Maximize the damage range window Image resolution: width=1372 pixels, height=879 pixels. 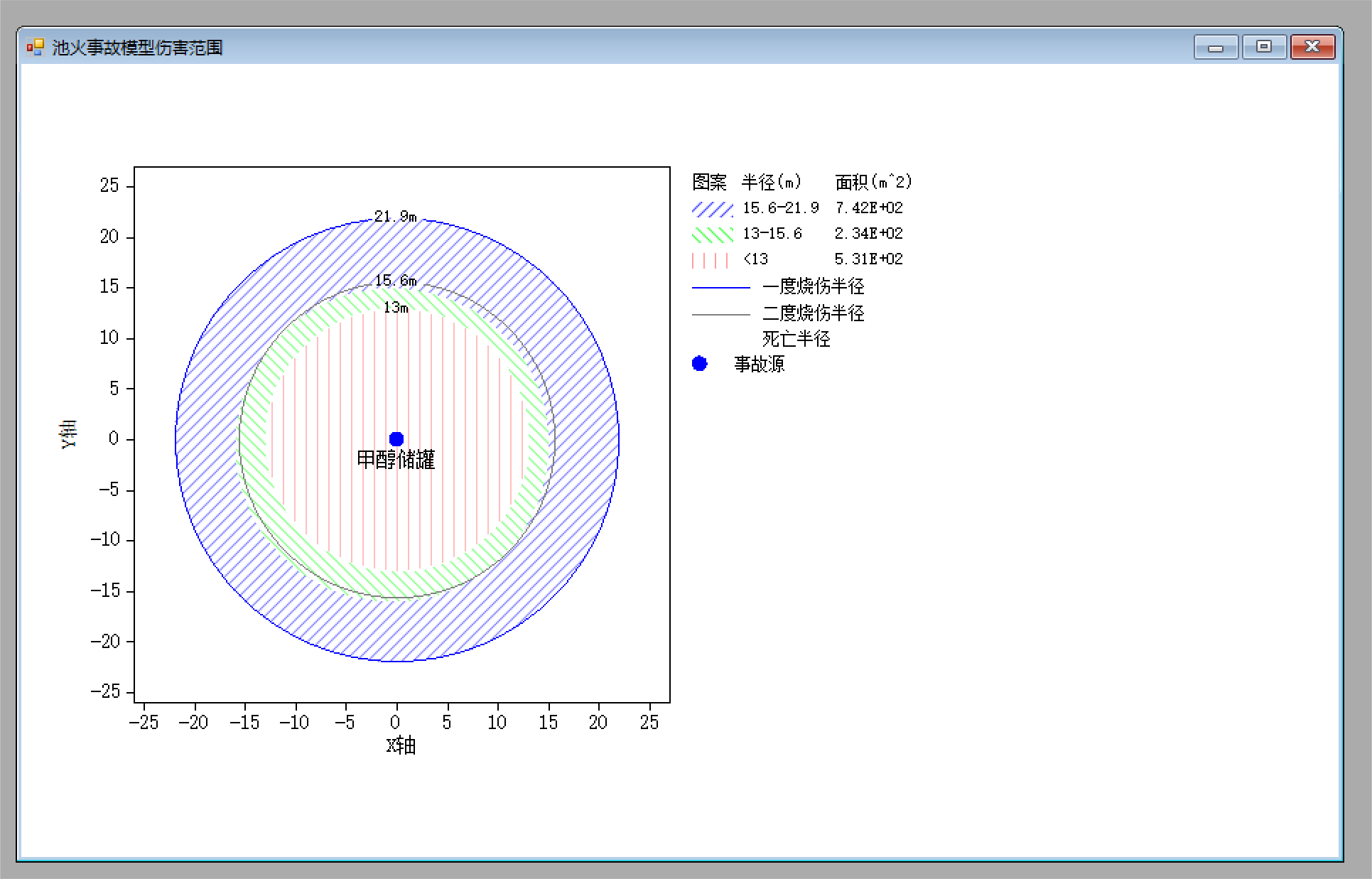tap(1263, 48)
